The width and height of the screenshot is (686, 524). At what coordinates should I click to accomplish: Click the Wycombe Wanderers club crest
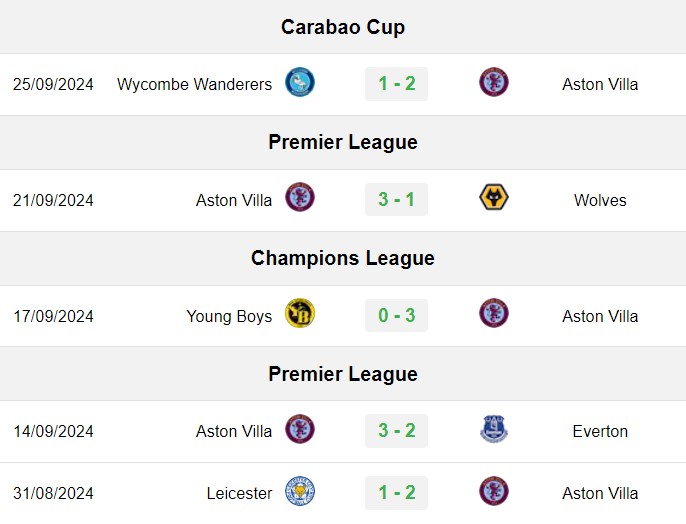point(300,82)
